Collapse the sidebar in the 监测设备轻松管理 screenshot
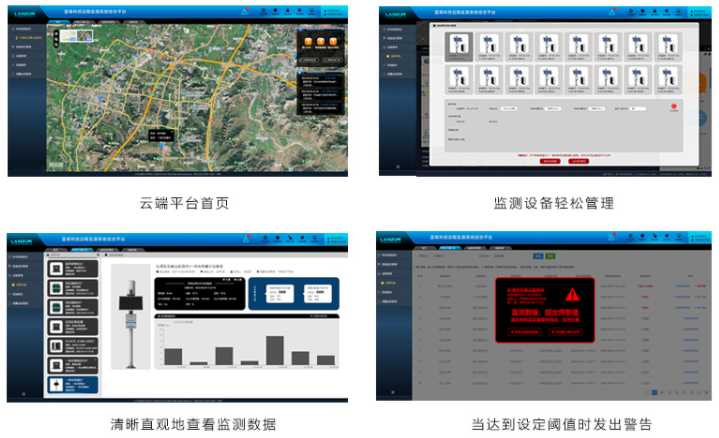This screenshot has width=719, height=438. point(398,166)
